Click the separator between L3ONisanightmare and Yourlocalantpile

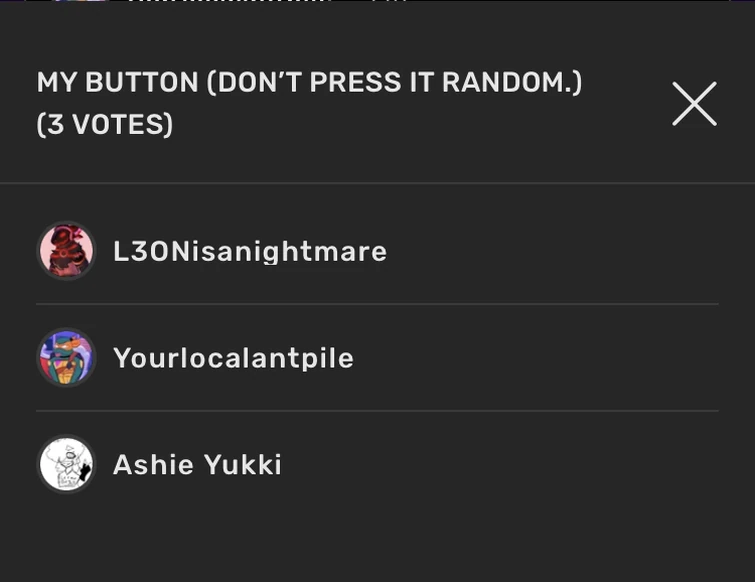[377, 304]
